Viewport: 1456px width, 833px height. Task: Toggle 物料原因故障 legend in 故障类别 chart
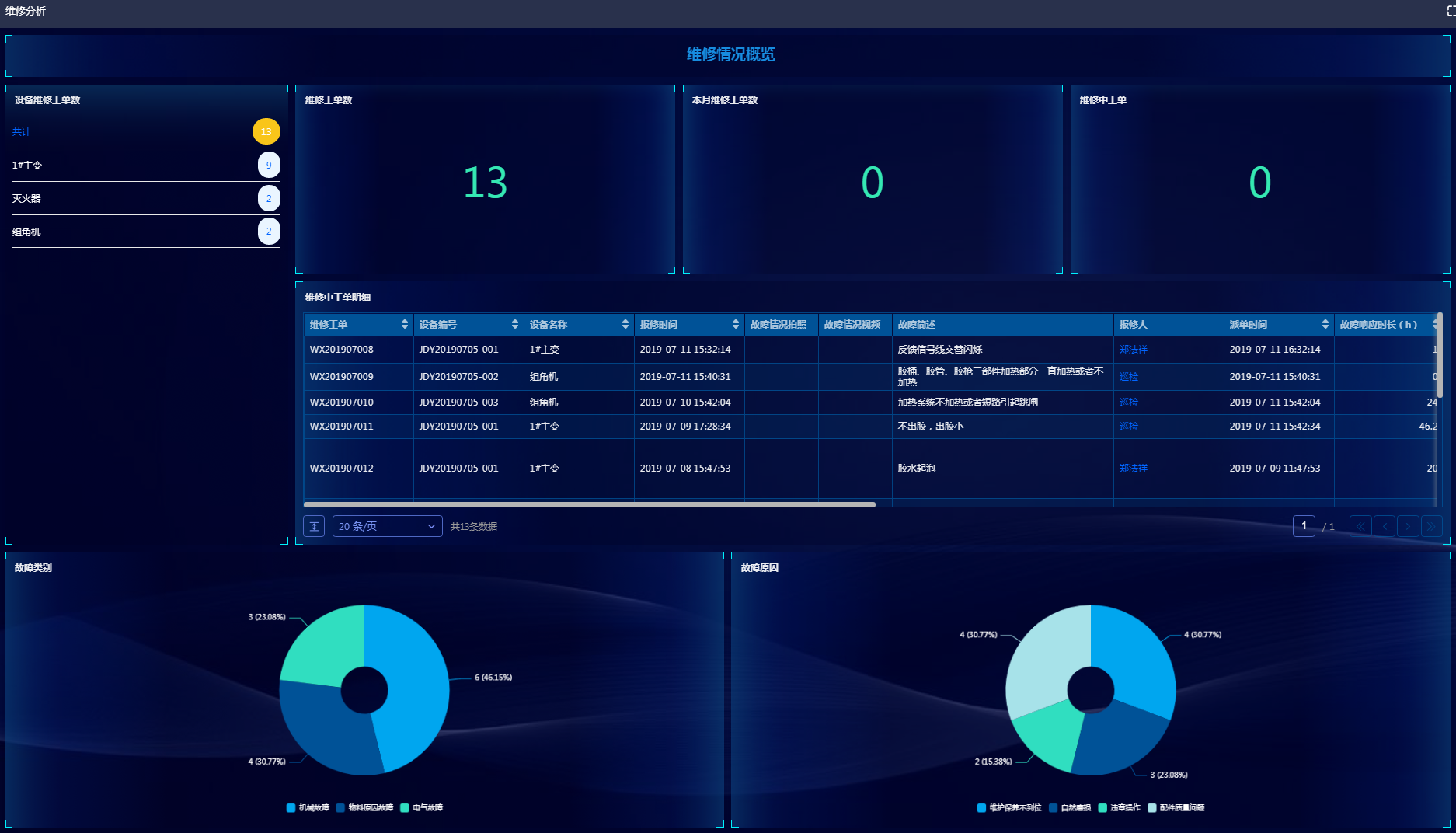(x=364, y=808)
